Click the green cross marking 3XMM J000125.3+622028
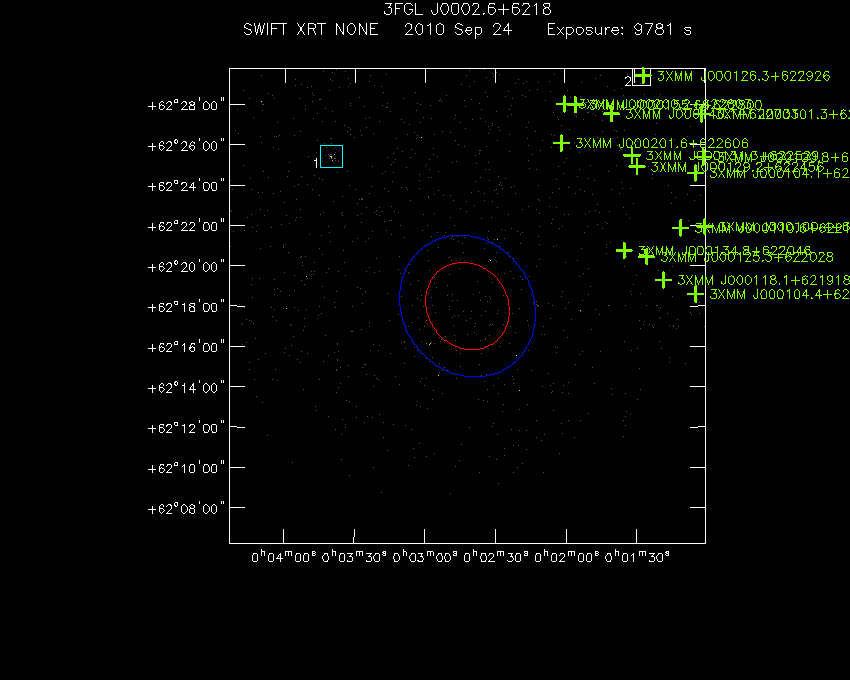The image size is (850, 680). [x=646, y=256]
